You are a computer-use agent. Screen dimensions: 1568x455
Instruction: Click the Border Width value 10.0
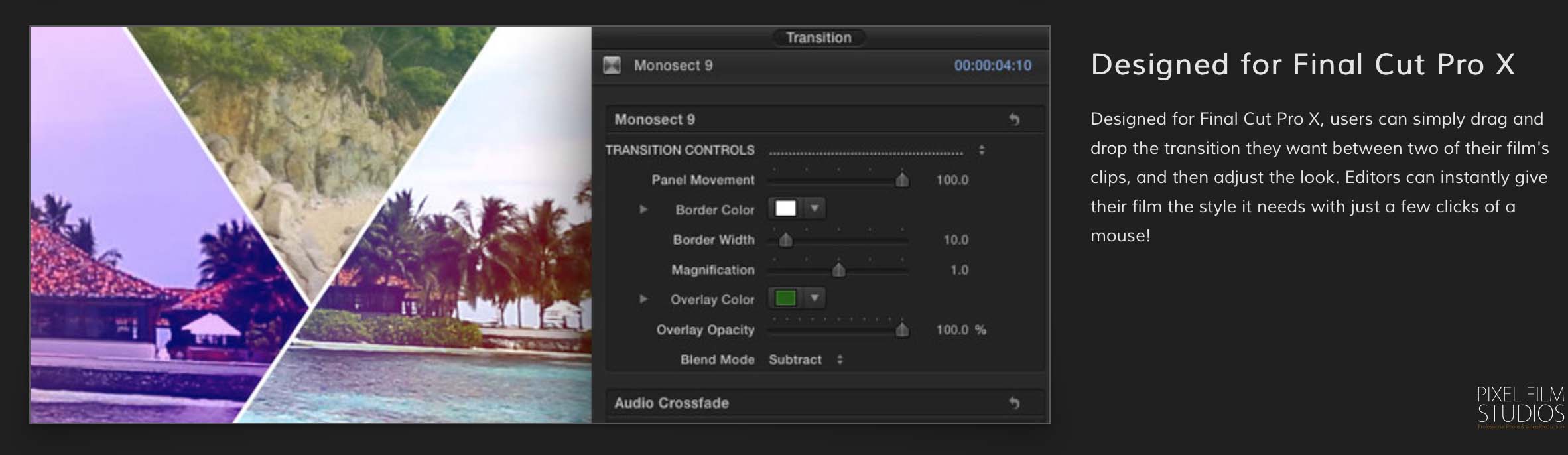coord(956,239)
